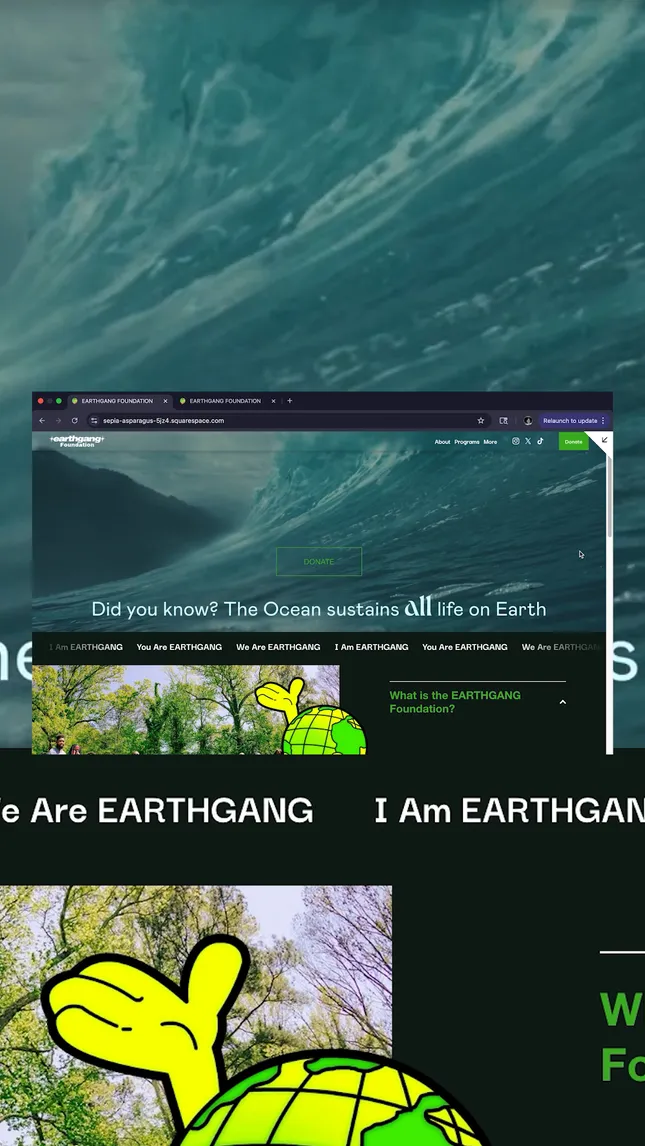Open the TikTok icon in site header
The width and height of the screenshot is (645, 1146).
click(x=541, y=441)
